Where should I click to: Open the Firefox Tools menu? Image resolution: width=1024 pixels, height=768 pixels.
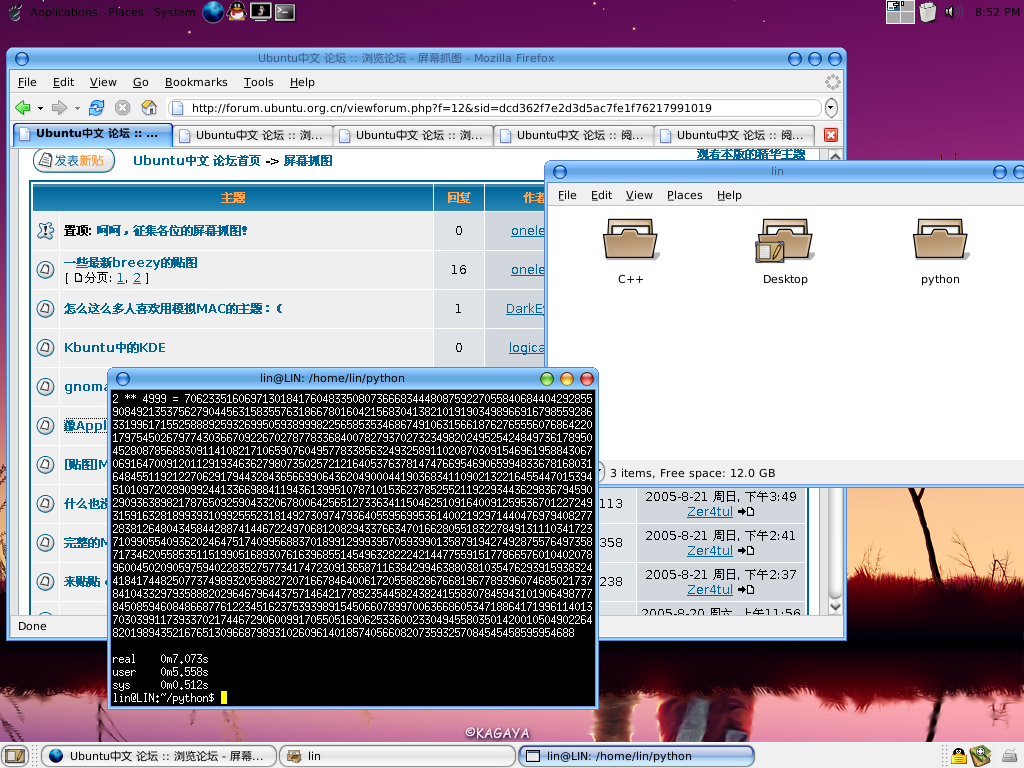click(259, 82)
